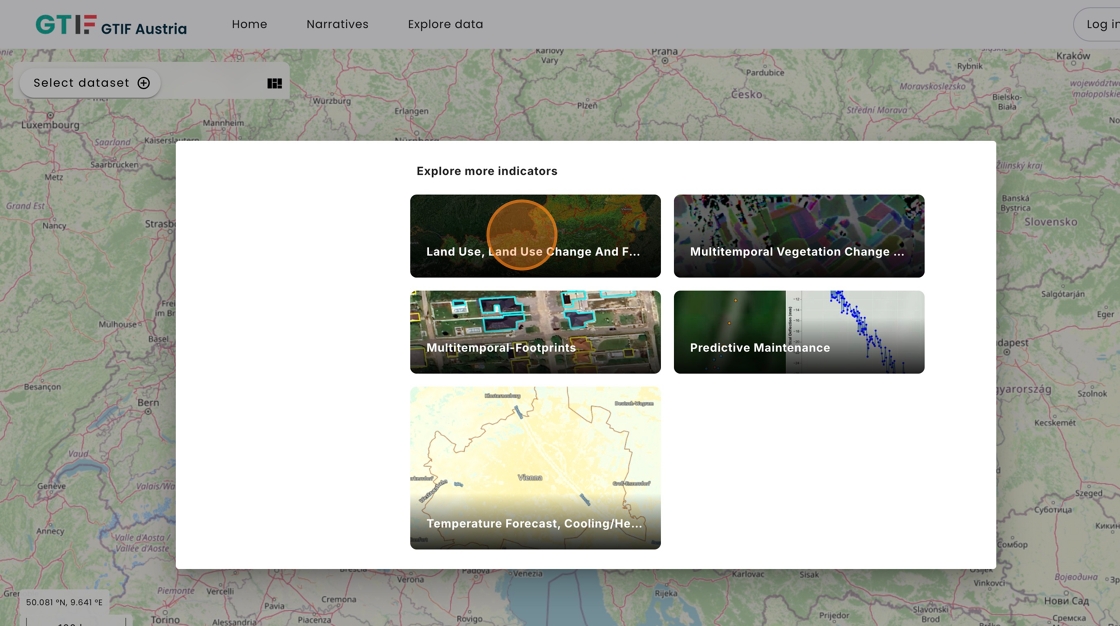
Task: Click the Praha city marker on map
Action: pos(665,61)
